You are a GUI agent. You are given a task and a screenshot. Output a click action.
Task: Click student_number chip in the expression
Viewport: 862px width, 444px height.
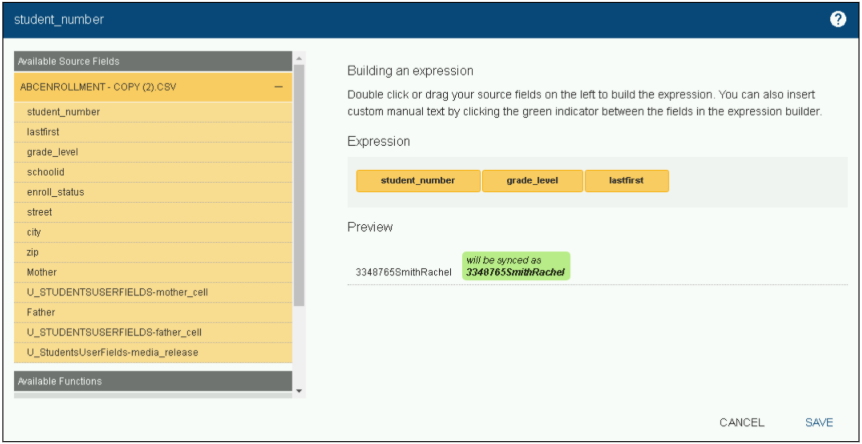click(418, 181)
